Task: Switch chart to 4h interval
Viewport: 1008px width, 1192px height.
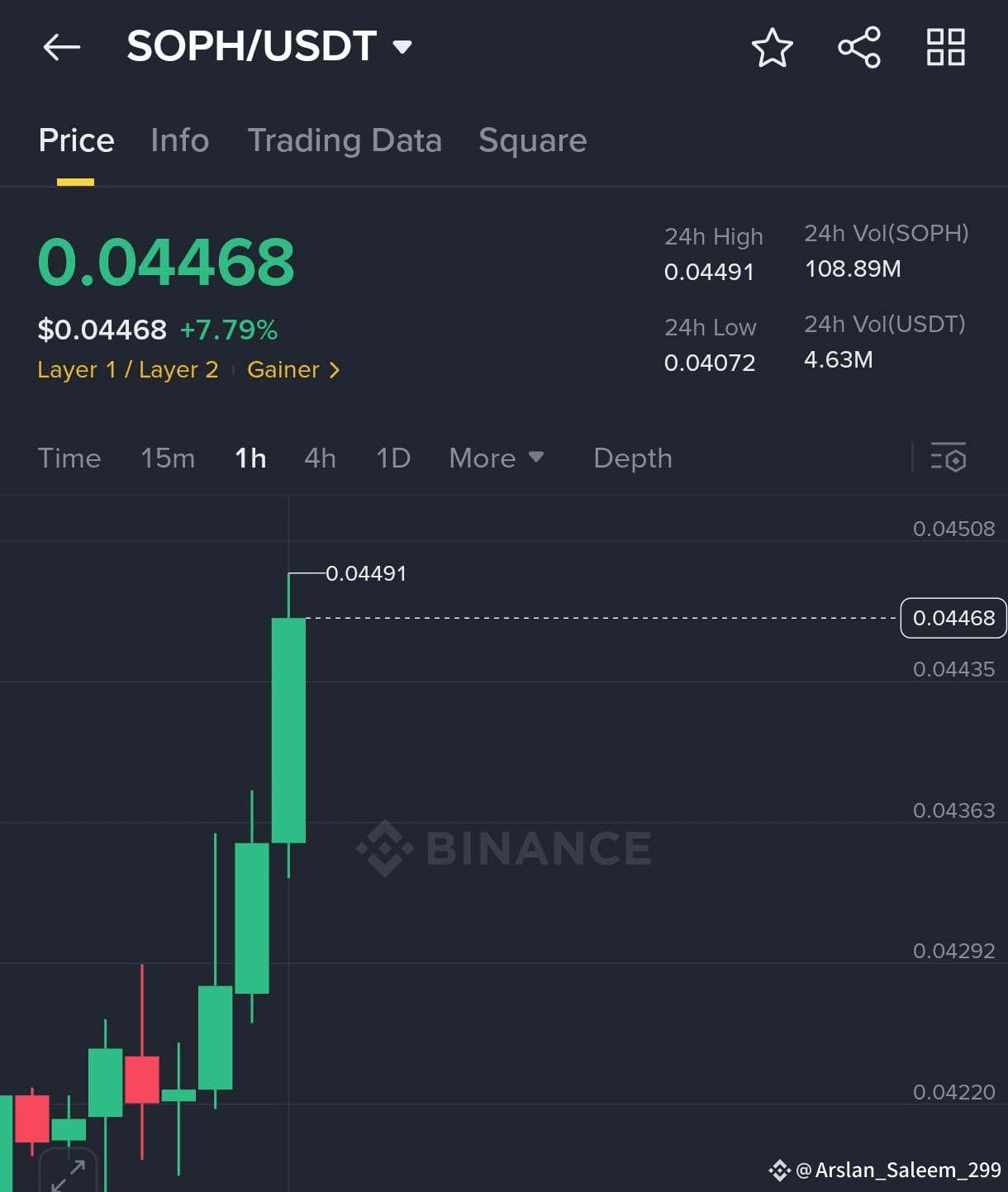Action: [x=320, y=458]
